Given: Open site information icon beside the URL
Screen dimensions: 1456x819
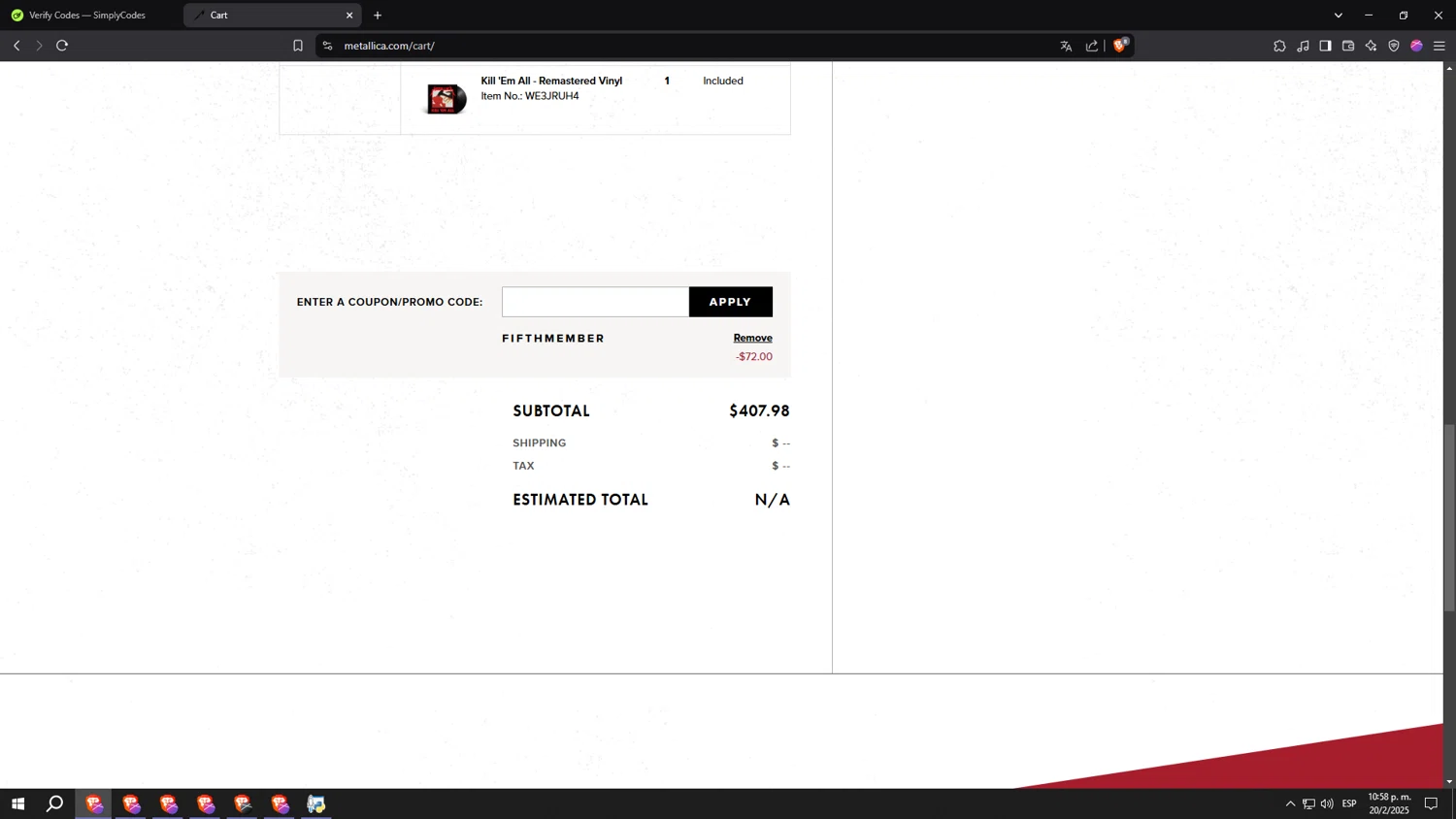Looking at the screenshot, I should (x=327, y=46).
